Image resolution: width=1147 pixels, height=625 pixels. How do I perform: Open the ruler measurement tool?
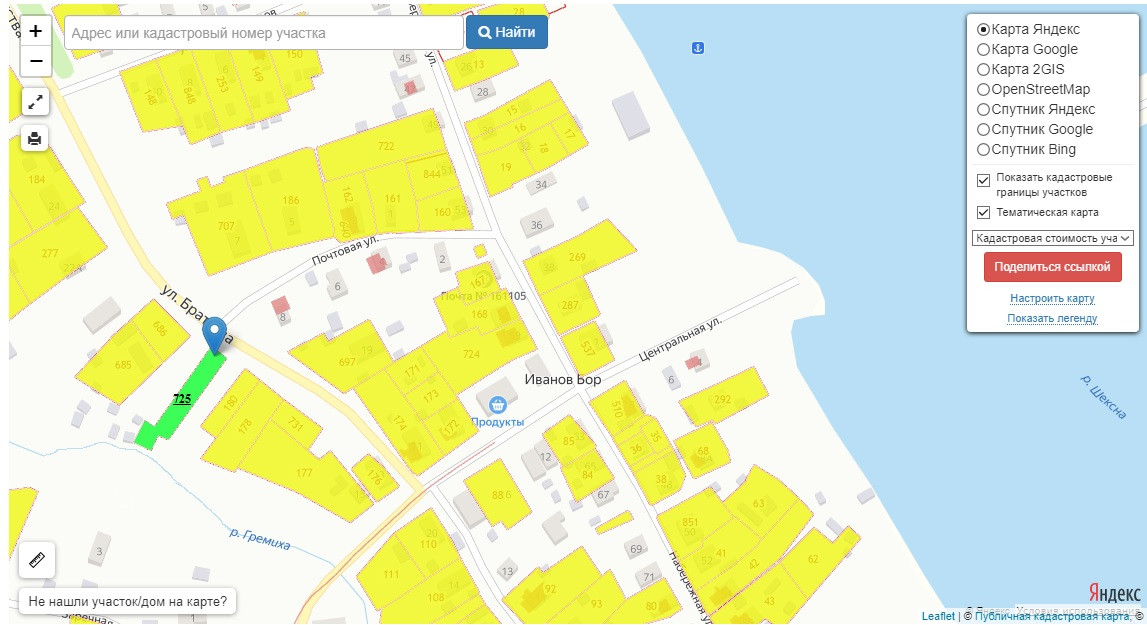37,561
